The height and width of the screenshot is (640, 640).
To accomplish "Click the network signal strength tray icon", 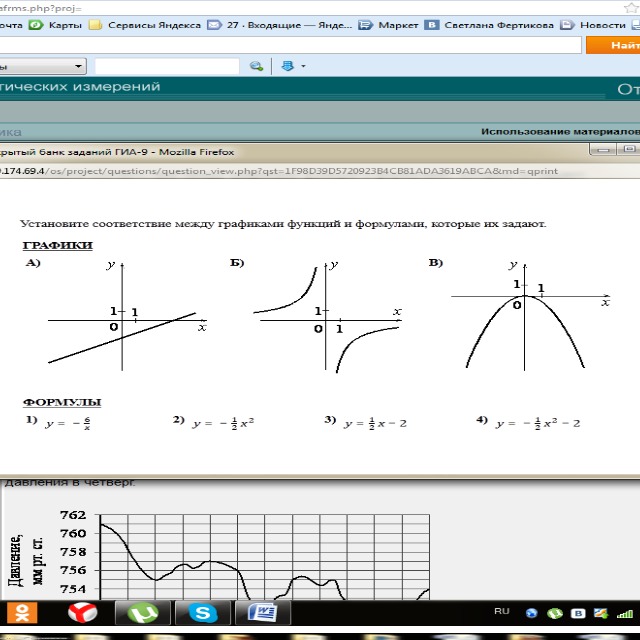I will (624, 613).
